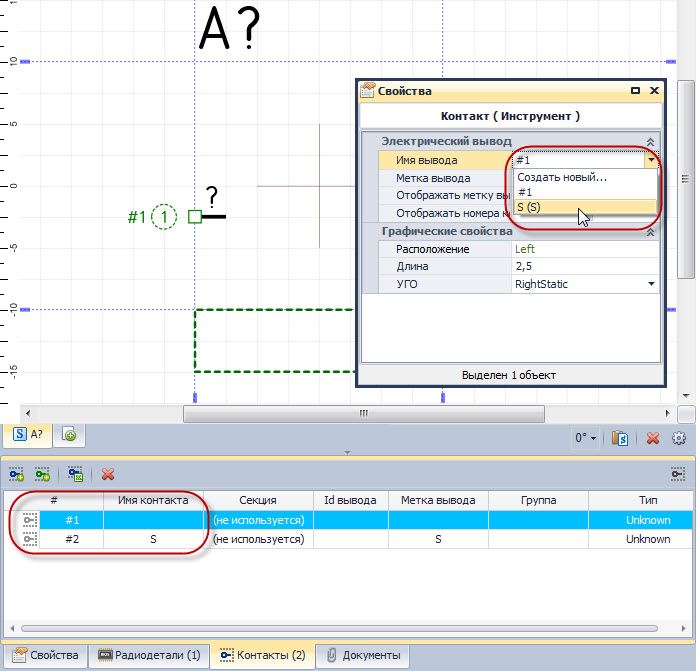This screenshot has width=696, height=671.
Task: Click the Id вывода column header
Action: (x=350, y=500)
